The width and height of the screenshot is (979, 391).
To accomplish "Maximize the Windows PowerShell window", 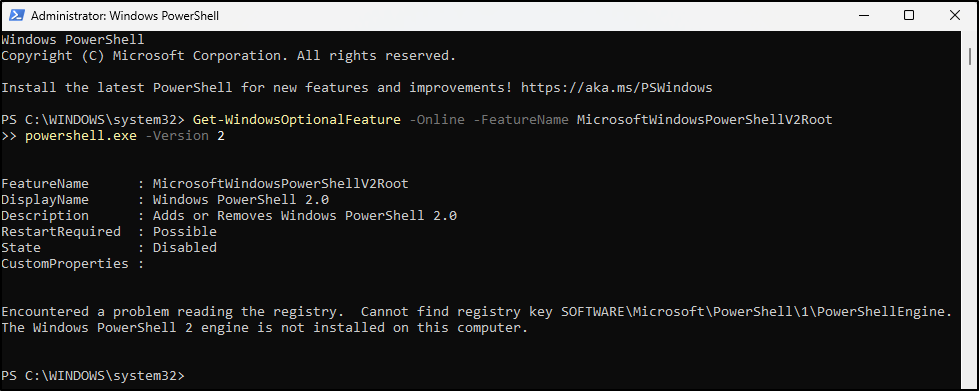I will click(x=909, y=16).
